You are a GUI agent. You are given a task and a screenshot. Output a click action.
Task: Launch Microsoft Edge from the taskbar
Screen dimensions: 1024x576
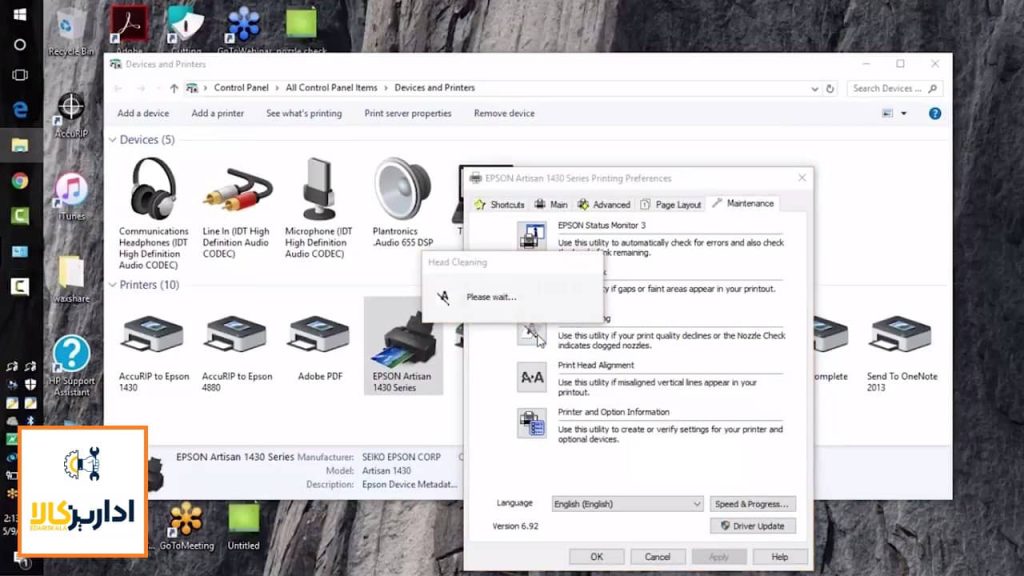coord(20,109)
